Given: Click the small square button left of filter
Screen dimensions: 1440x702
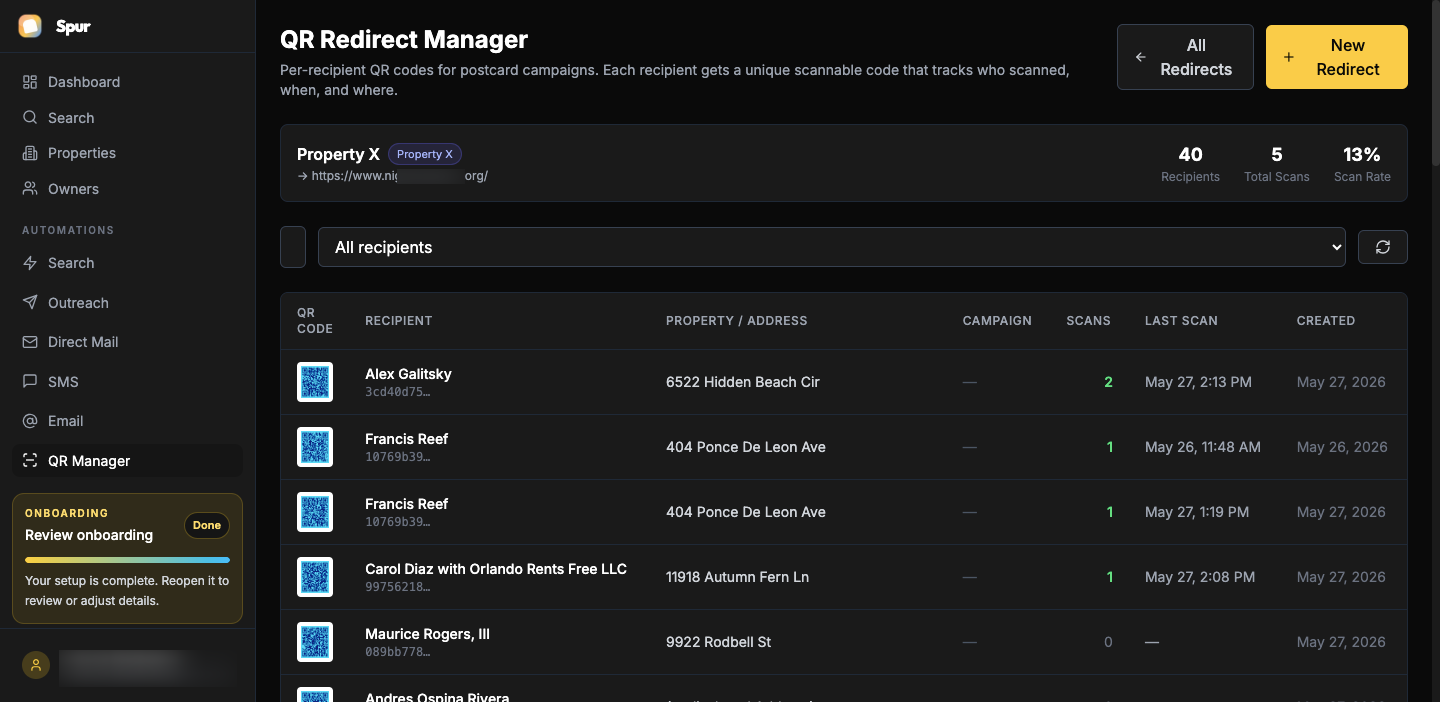Looking at the screenshot, I should 293,247.
